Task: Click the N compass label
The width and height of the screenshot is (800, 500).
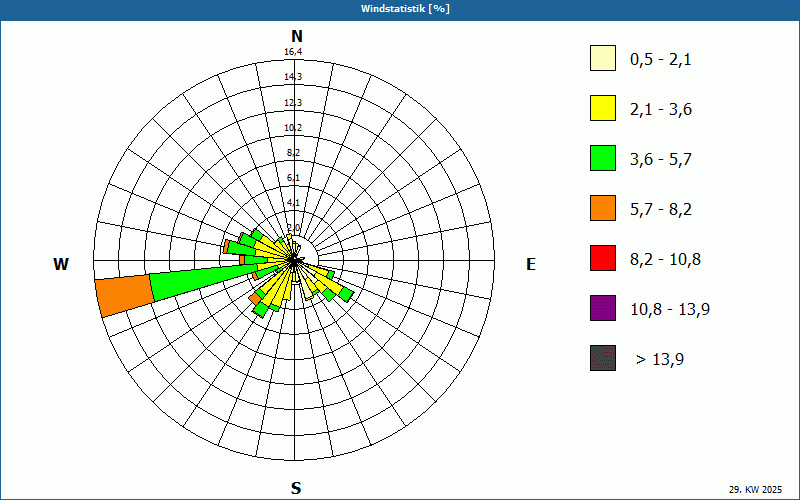Action: (x=297, y=36)
